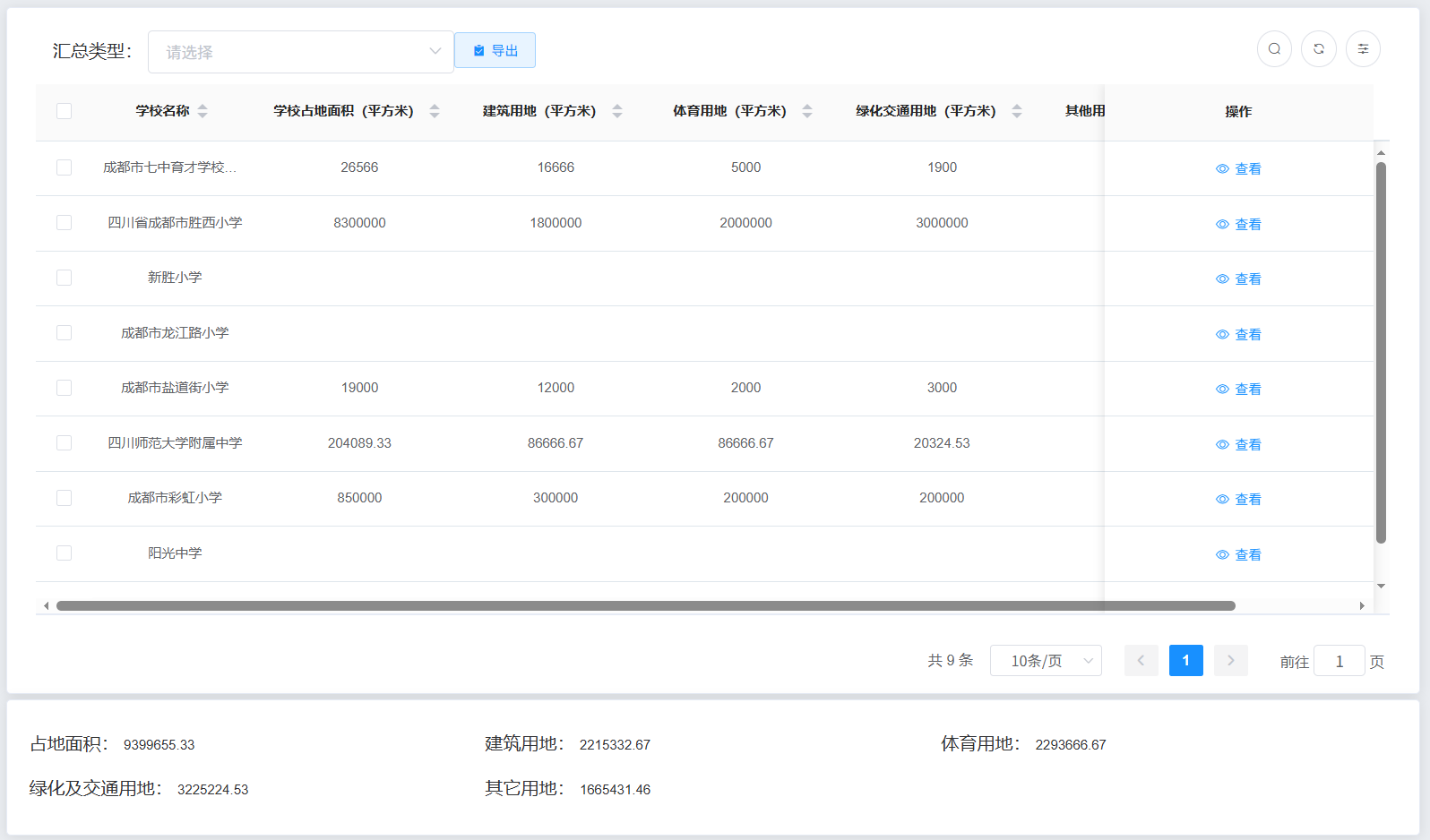Screen dimensions: 1430x840
Task: Go to previous page arrow
Action: [x=1141, y=661]
